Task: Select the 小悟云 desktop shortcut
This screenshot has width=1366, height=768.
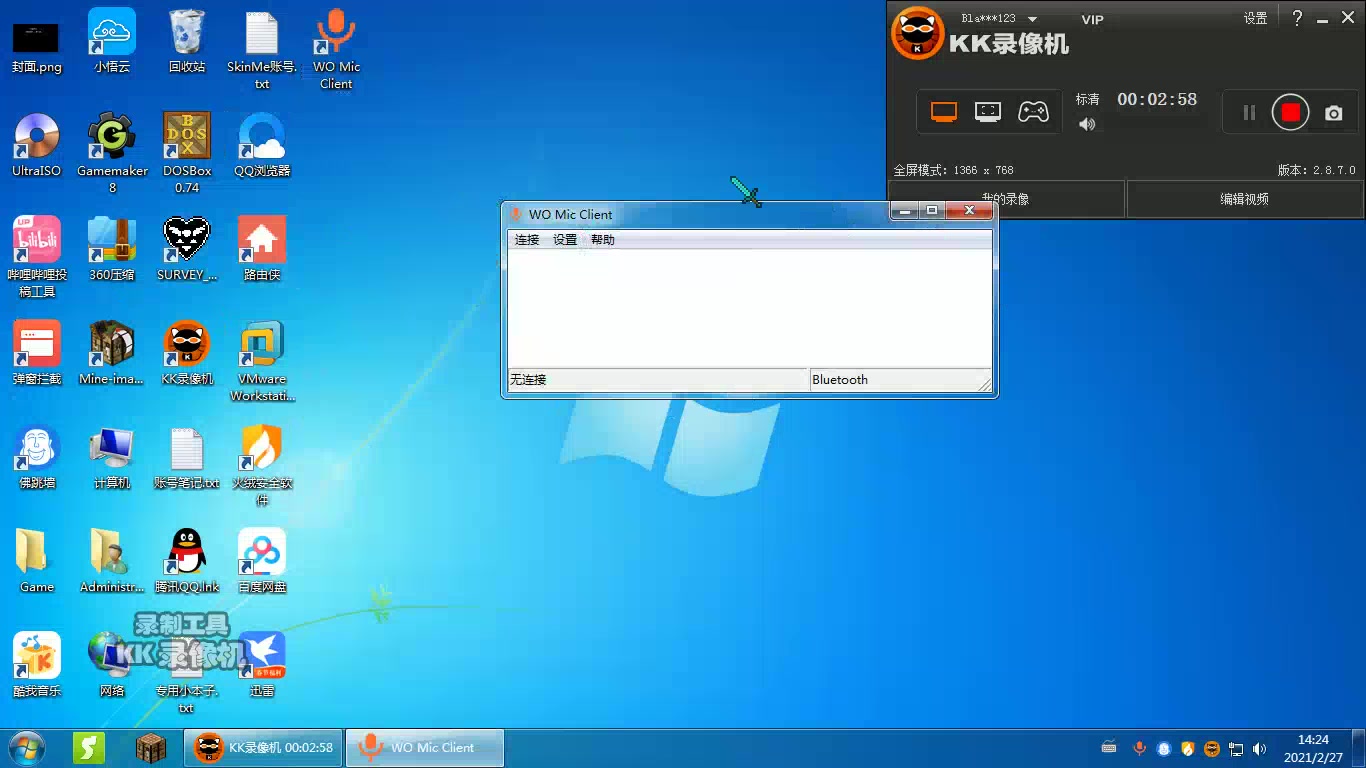Action: point(112,42)
